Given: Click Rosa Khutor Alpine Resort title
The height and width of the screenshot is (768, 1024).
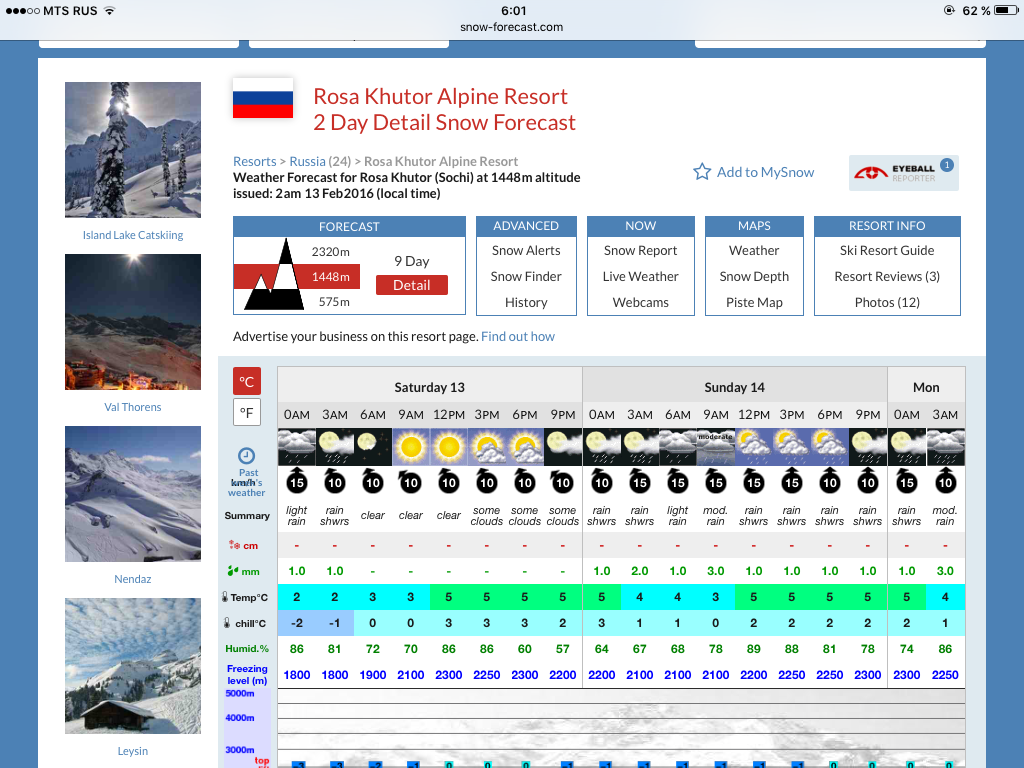Looking at the screenshot, I should pyautogui.click(x=441, y=97).
